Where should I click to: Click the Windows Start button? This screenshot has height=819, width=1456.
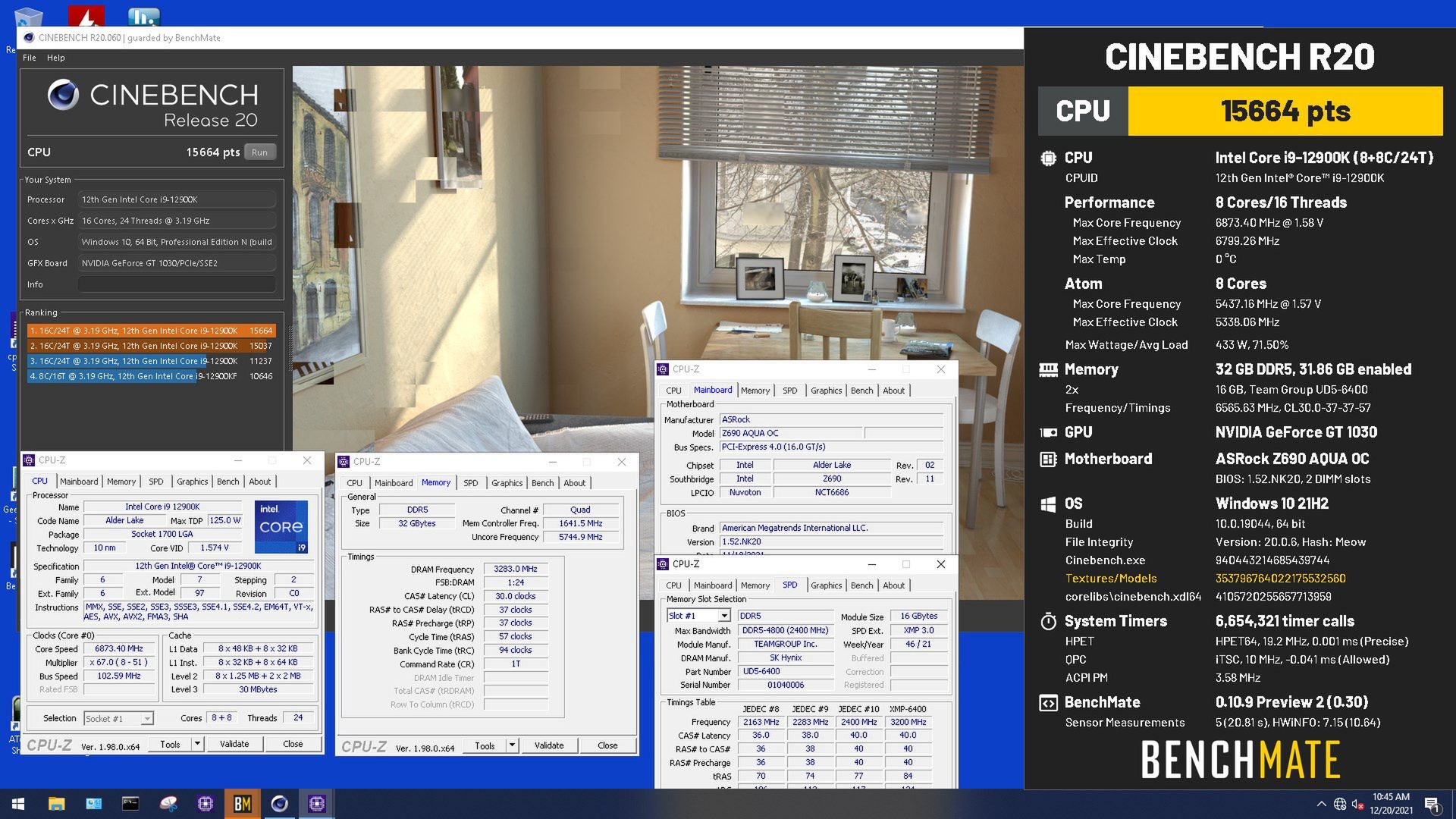[17, 804]
